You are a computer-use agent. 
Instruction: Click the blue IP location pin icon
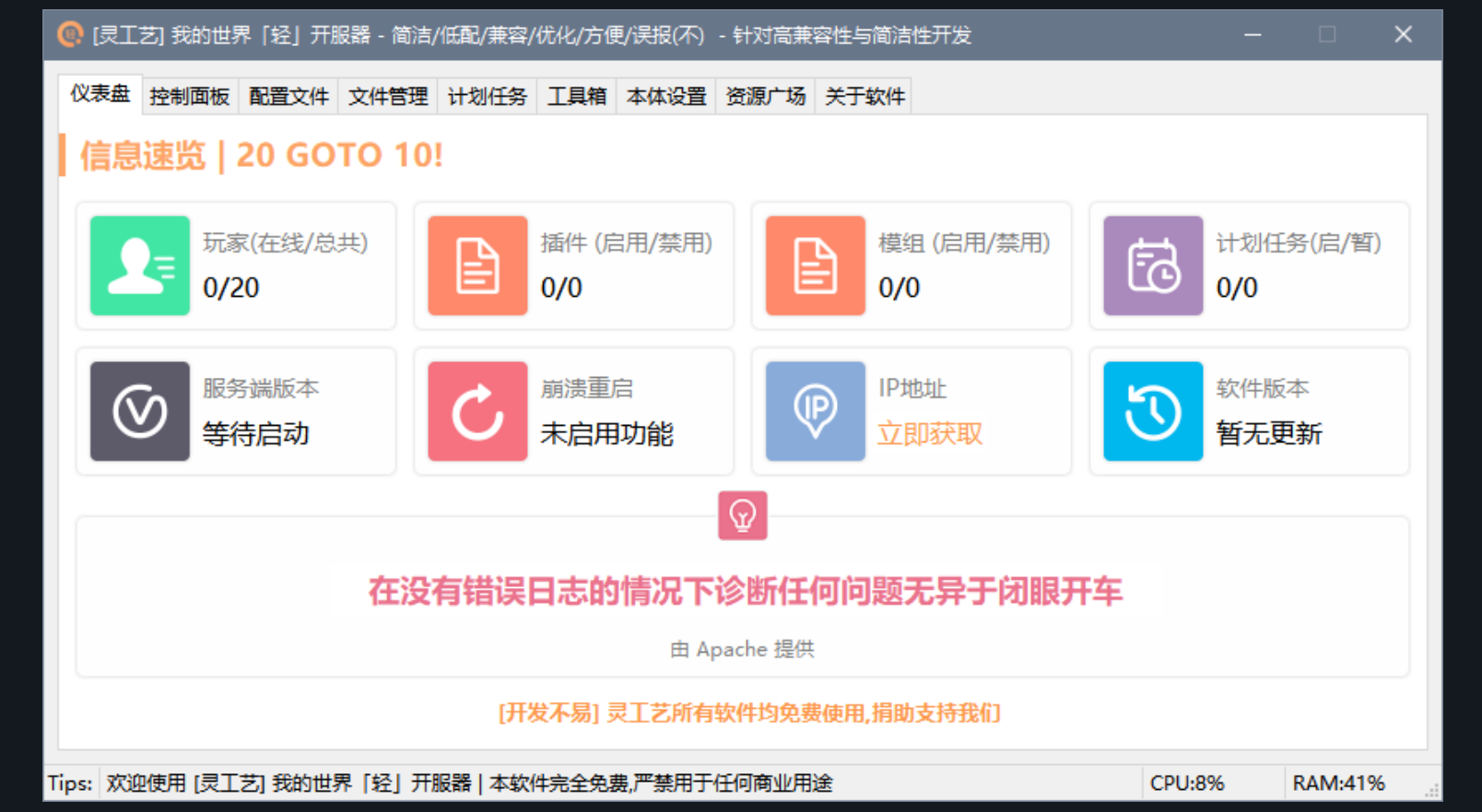816,411
